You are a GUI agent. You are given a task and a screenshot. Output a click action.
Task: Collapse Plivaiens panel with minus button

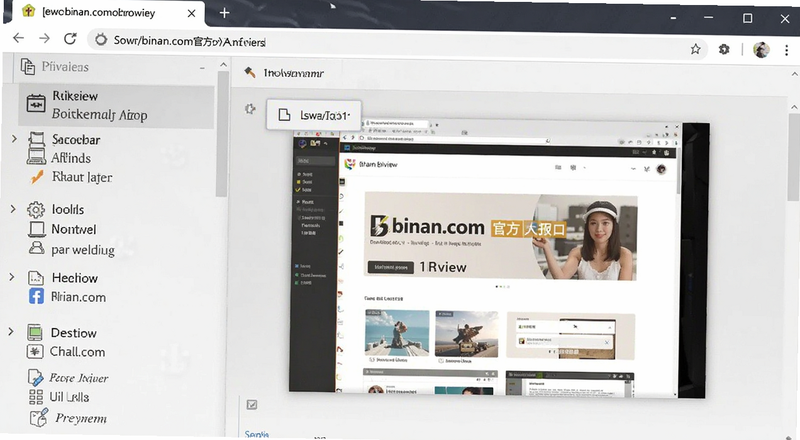click(x=203, y=67)
